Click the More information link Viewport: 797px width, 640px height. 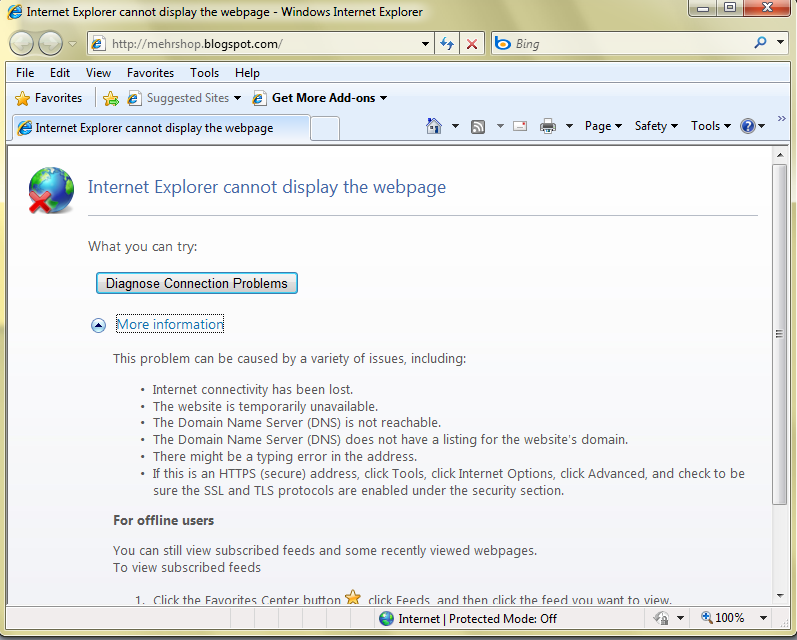pos(170,324)
